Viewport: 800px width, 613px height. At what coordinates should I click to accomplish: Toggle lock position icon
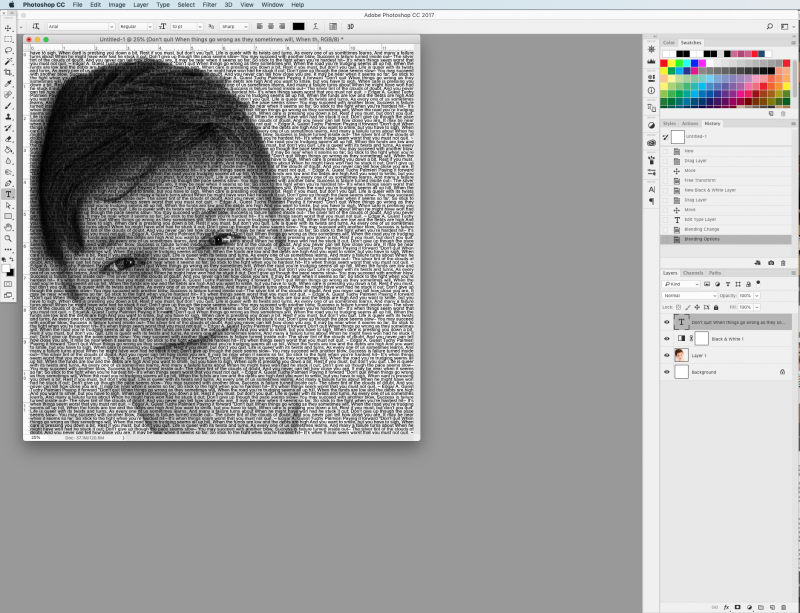click(697, 307)
